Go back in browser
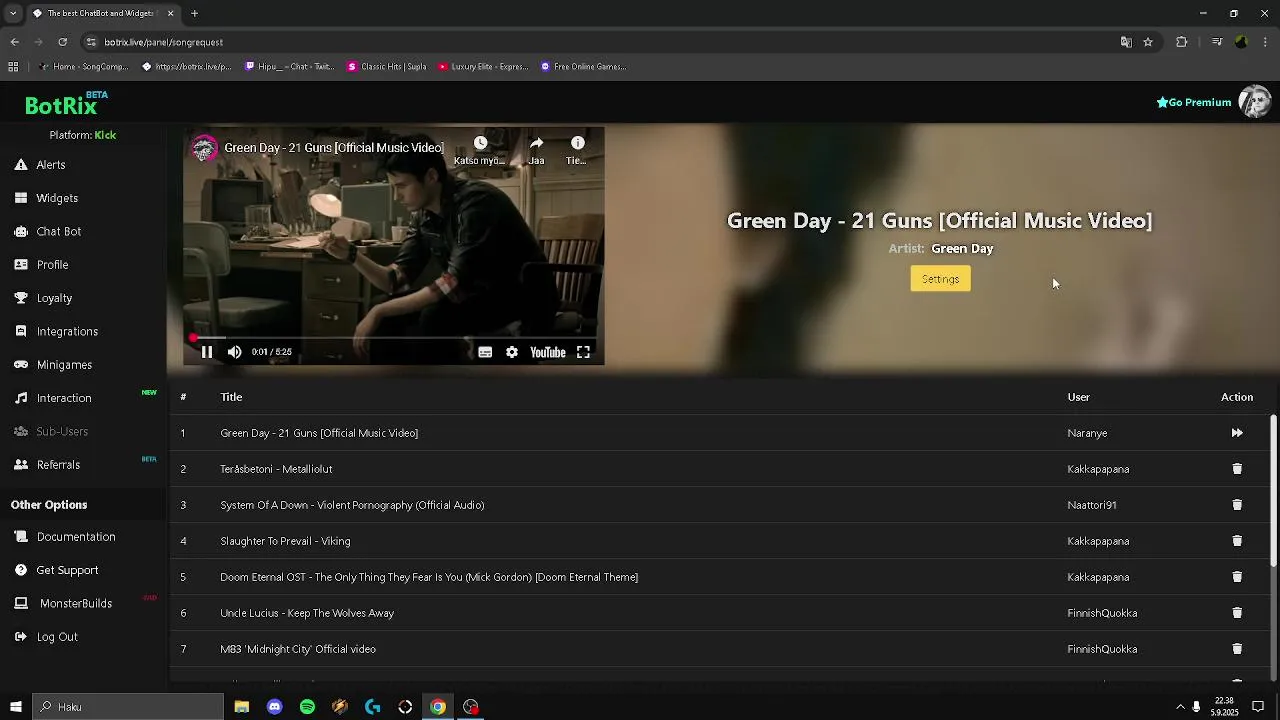1280x720 pixels. pos(14,42)
